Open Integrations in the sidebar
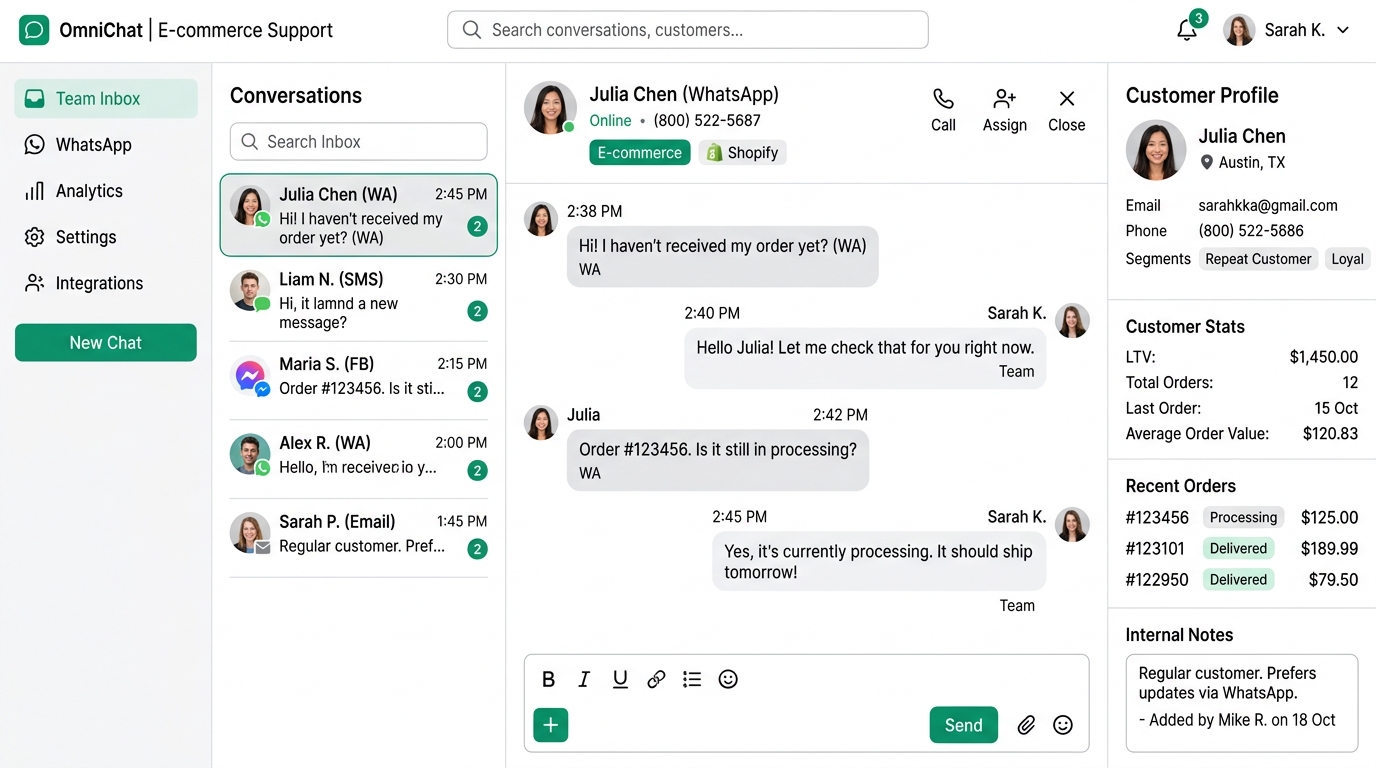The width and height of the screenshot is (1376, 768). (106, 283)
